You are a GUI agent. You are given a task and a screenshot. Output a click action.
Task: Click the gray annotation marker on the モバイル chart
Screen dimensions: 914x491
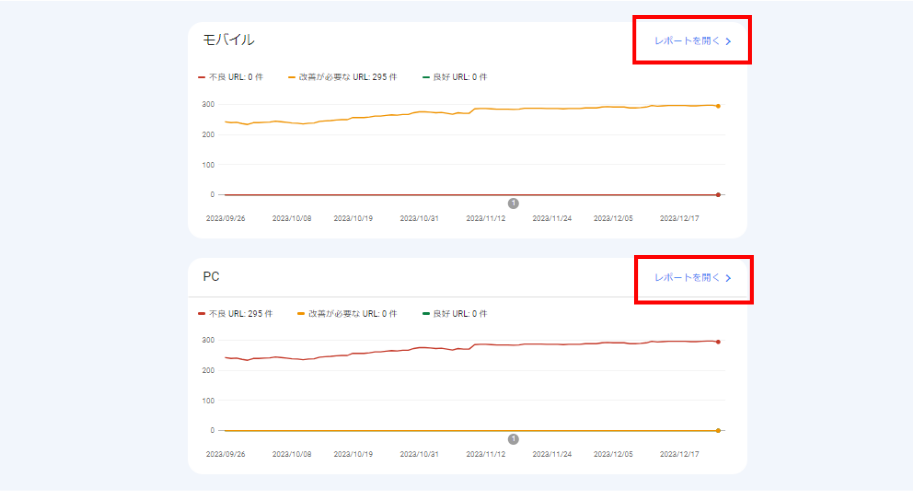point(513,203)
